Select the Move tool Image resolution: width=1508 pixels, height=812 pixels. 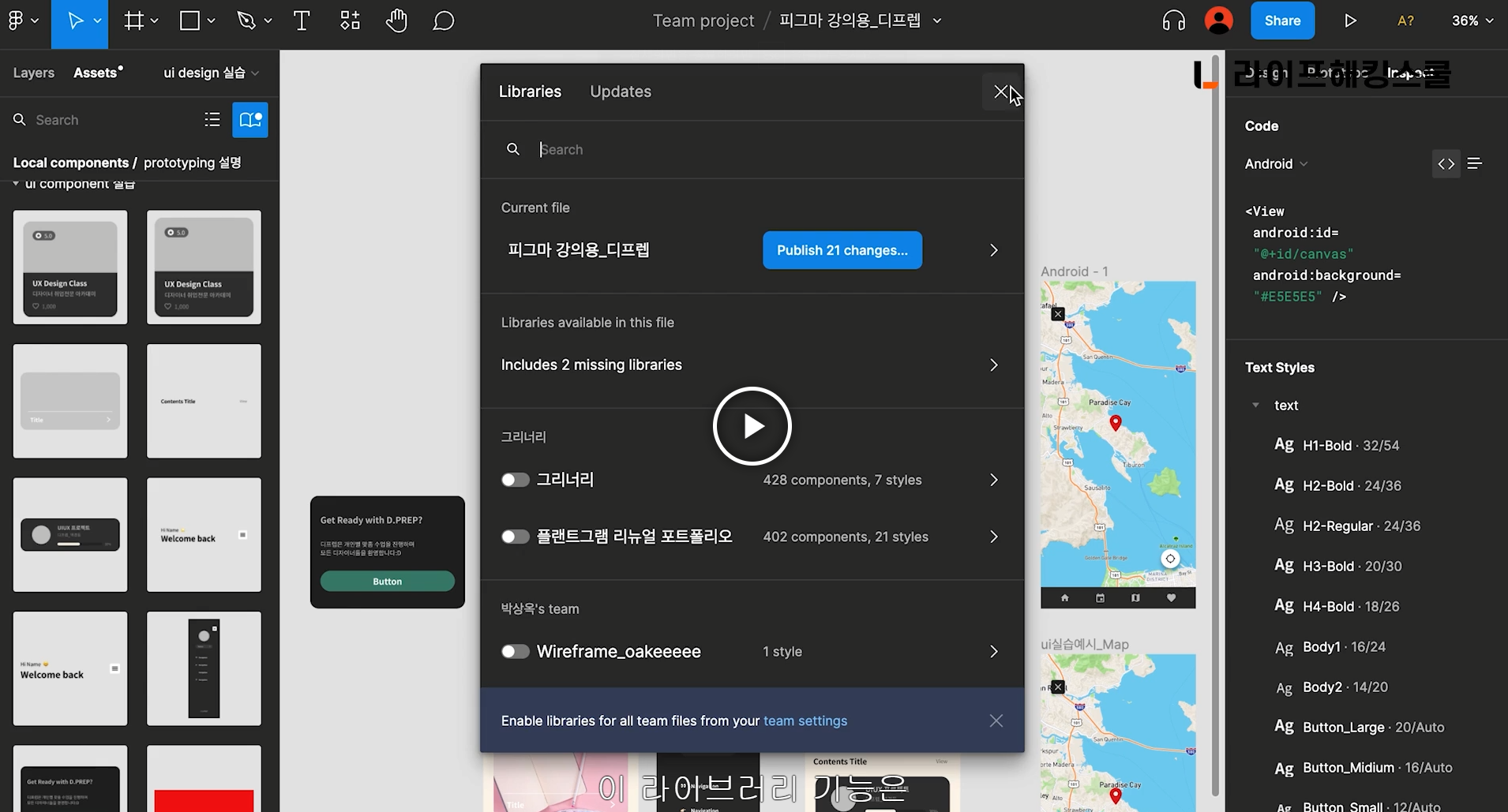[75, 21]
